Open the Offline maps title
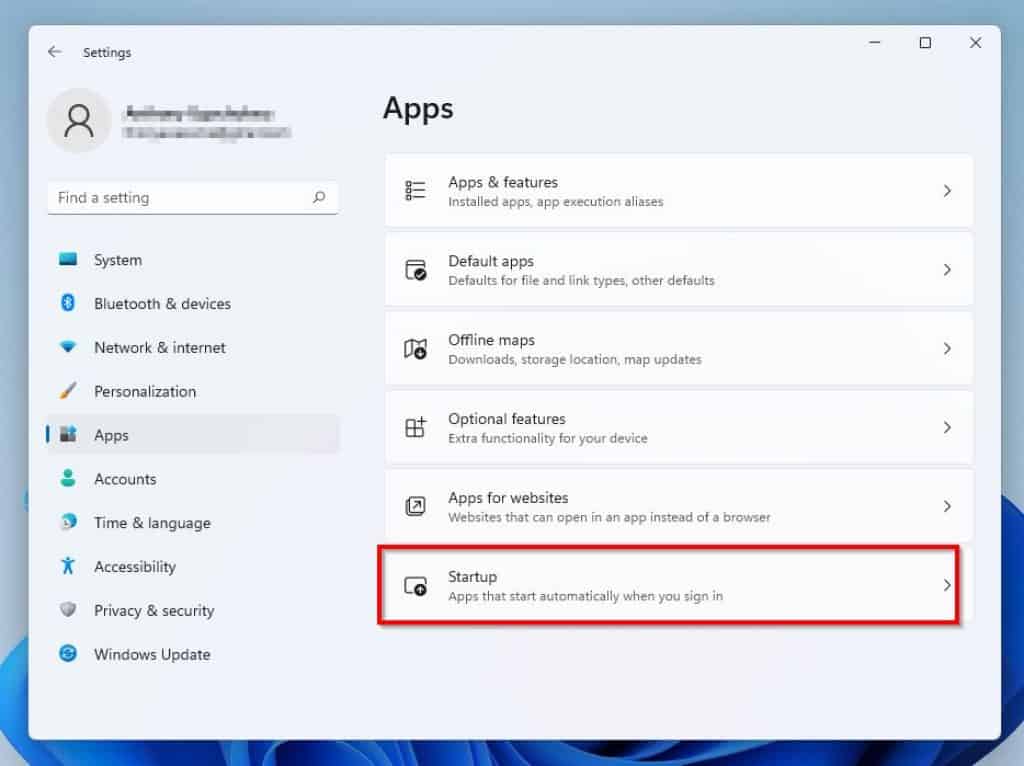Image resolution: width=1024 pixels, height=766 pixels. click(491, 340)
